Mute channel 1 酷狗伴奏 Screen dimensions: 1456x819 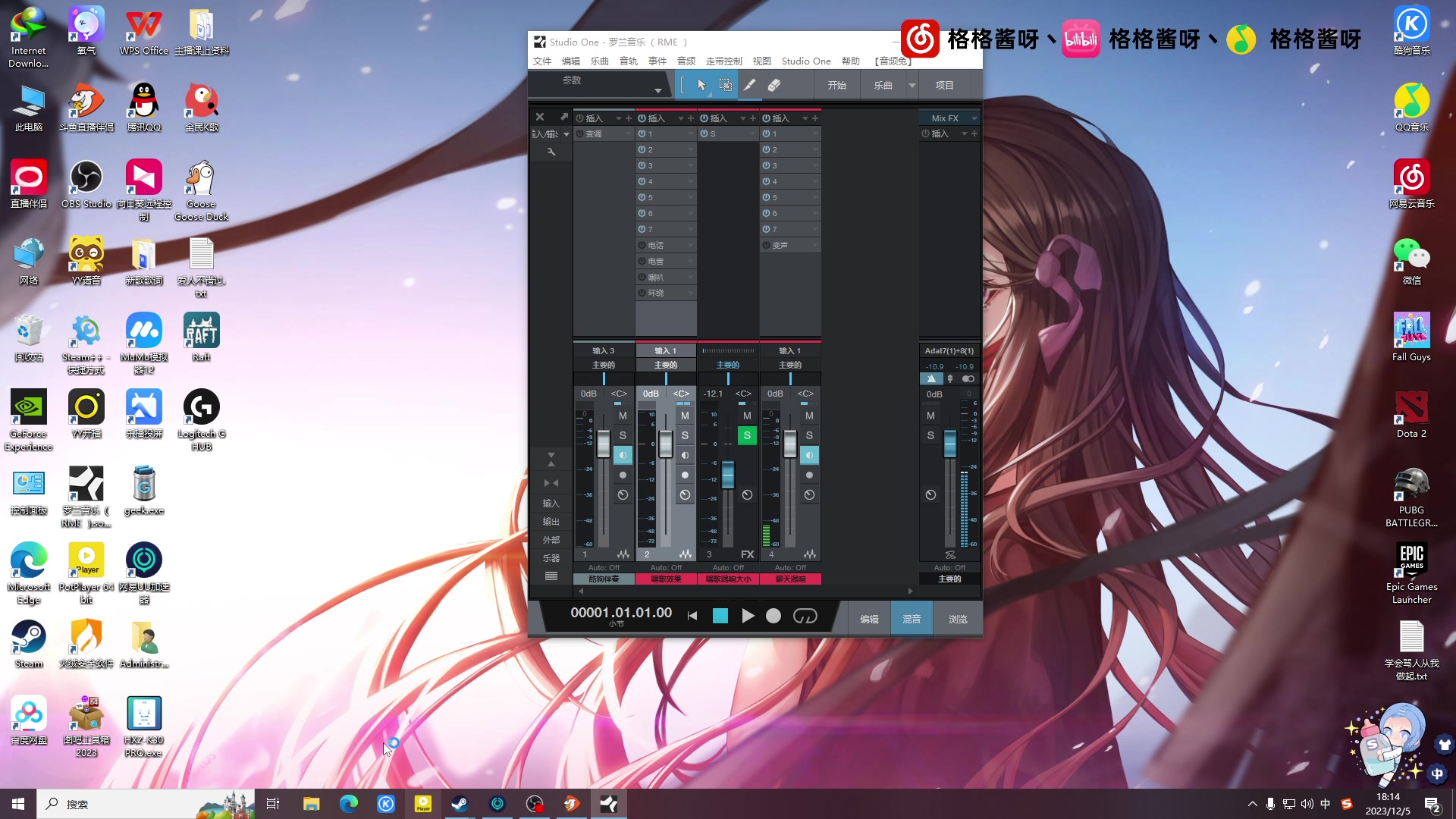click(x=623, y=416)
